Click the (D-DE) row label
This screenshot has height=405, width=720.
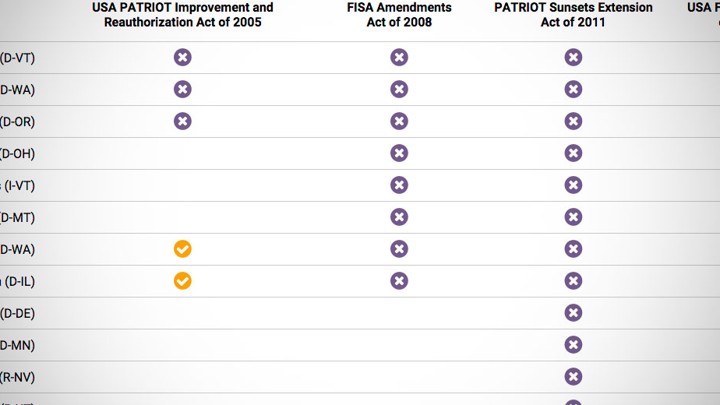(x=17, y=314)
